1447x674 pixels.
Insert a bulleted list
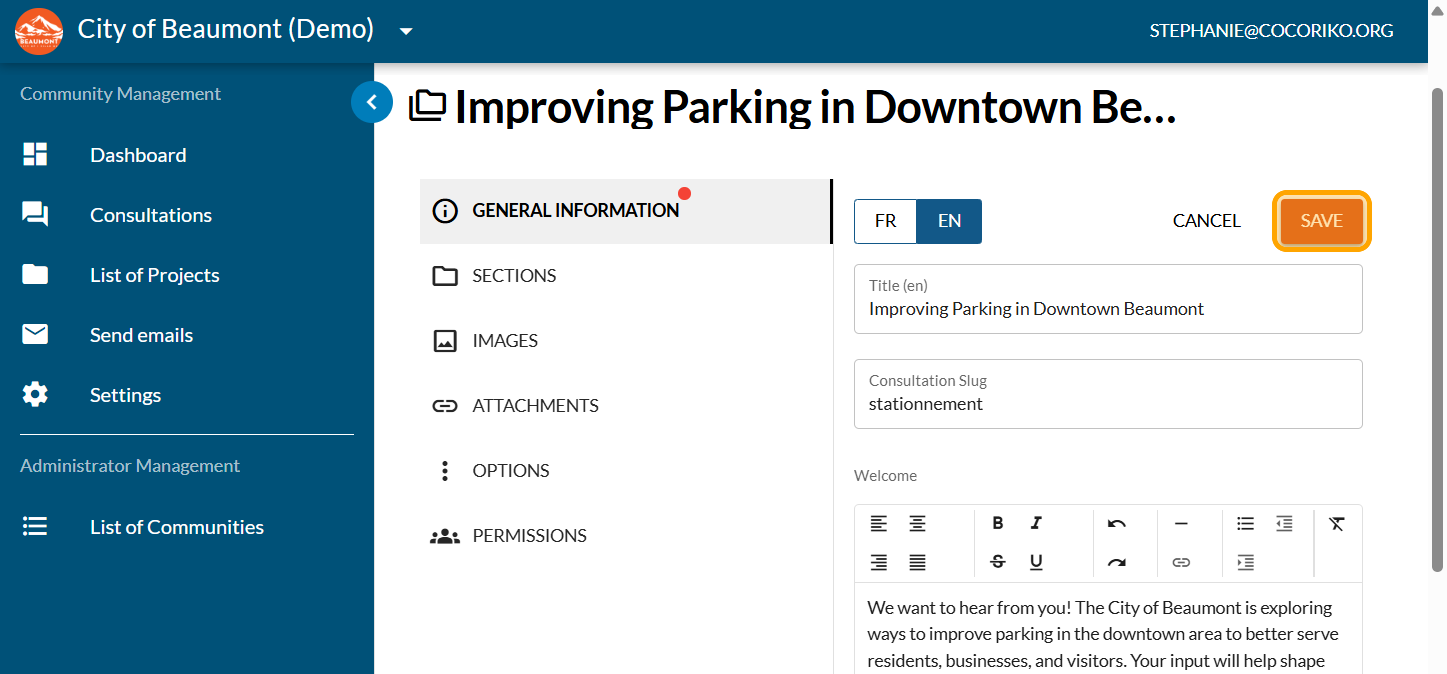click(x=1245, y=523)
